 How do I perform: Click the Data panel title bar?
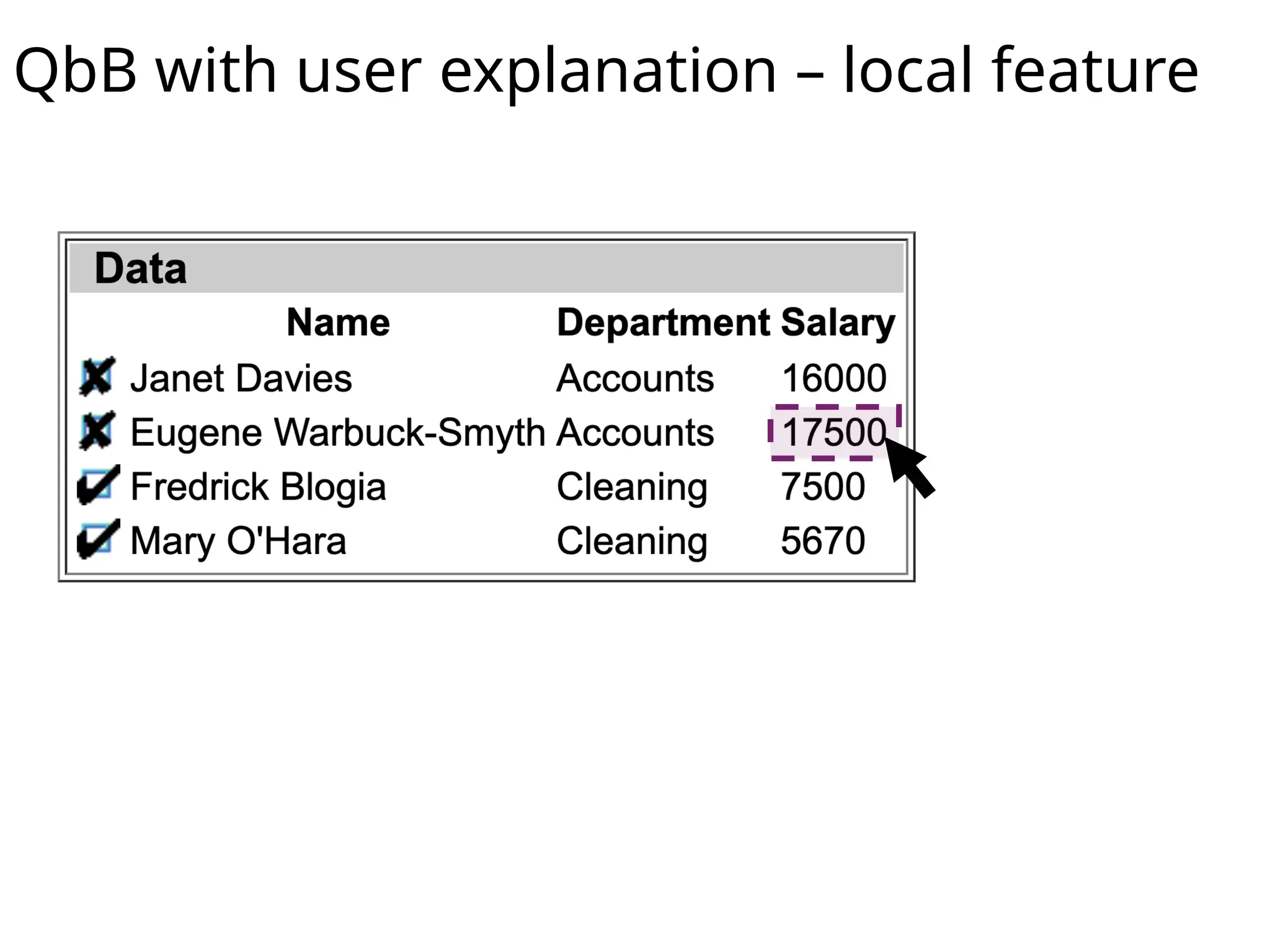point(486,268)
